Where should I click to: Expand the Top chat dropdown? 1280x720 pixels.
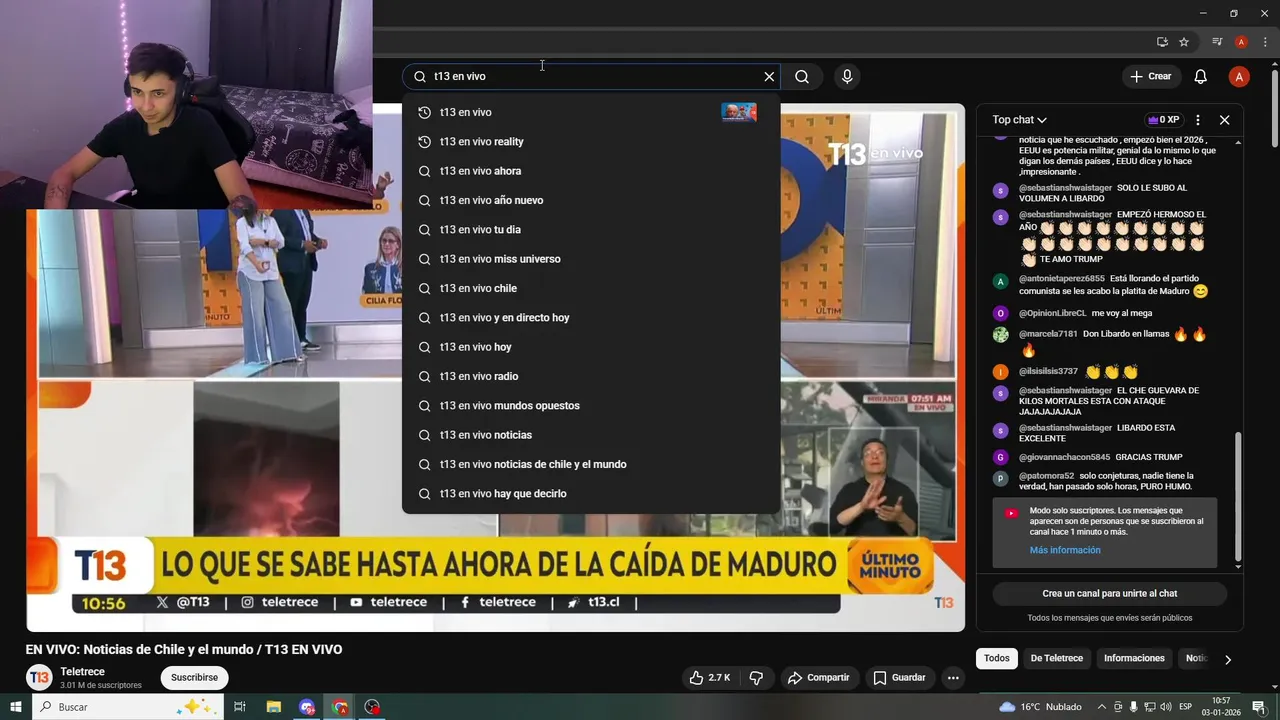[x=1019, y=120]
